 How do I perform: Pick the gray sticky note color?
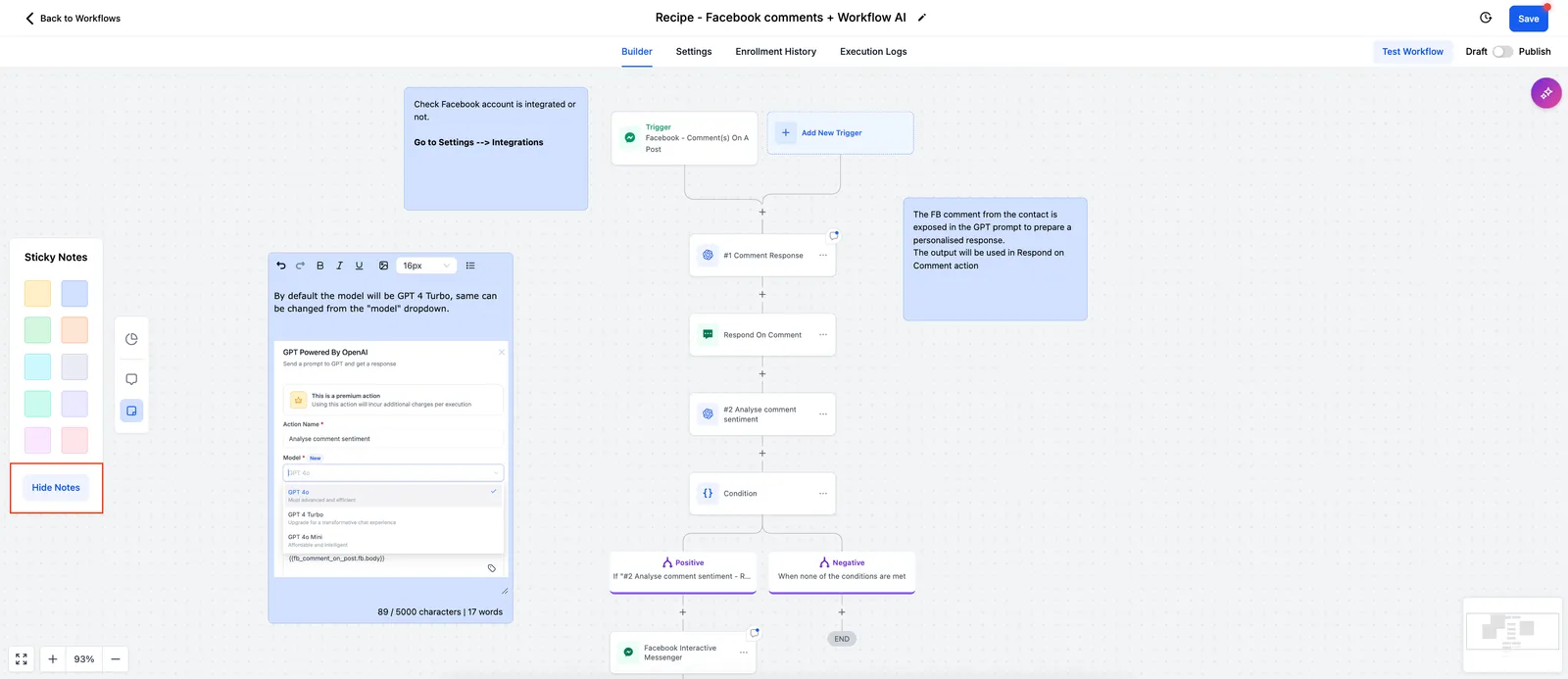[74, 366]
